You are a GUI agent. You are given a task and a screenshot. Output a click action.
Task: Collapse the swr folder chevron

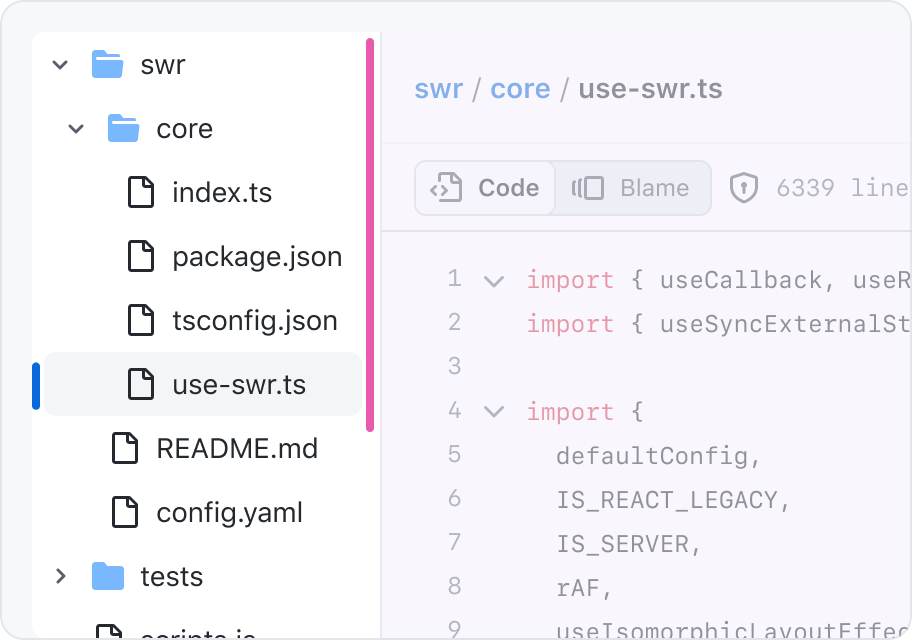click(60, 65)
